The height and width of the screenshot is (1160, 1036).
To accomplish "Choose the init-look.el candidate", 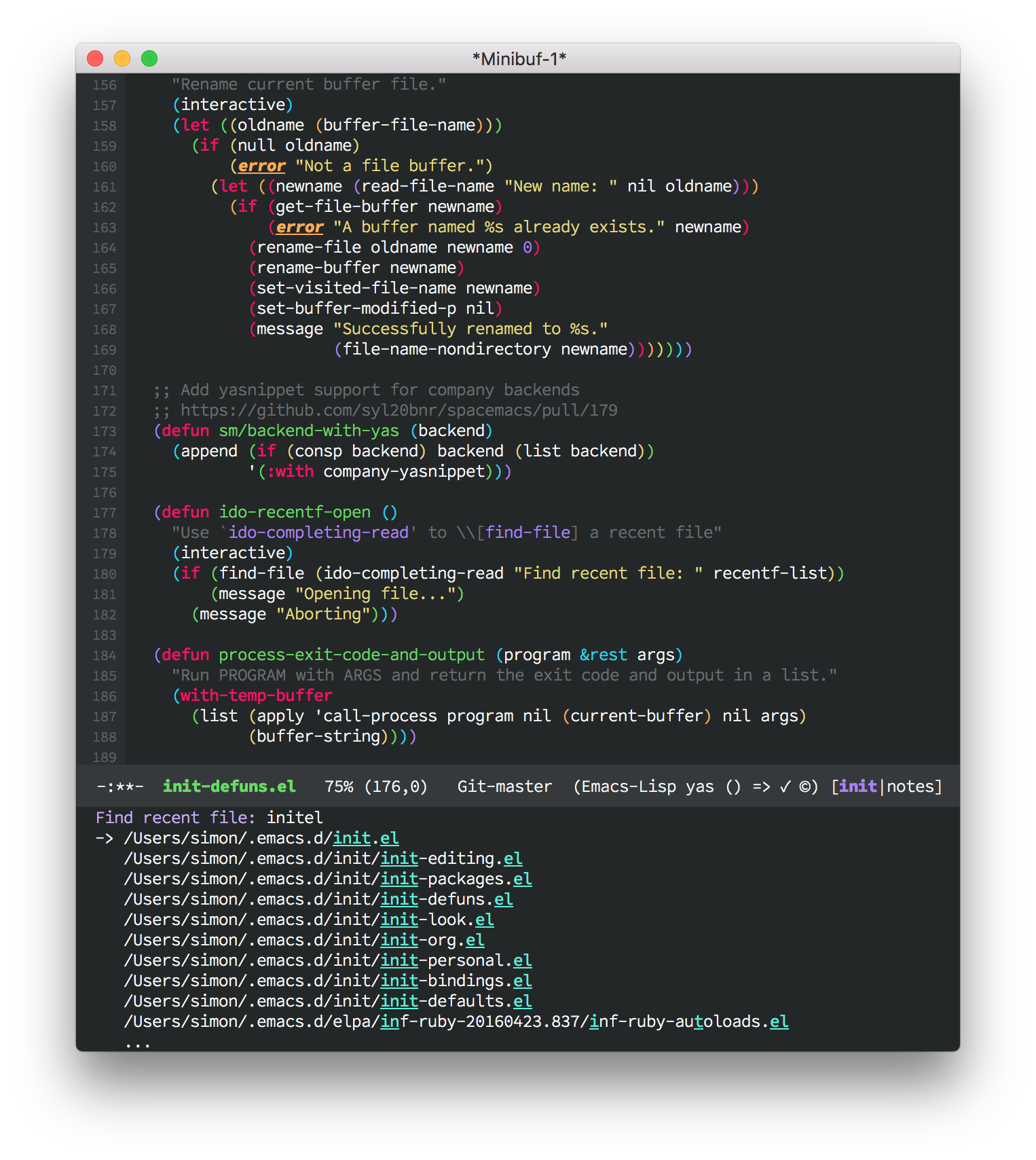I will point(309,920).
